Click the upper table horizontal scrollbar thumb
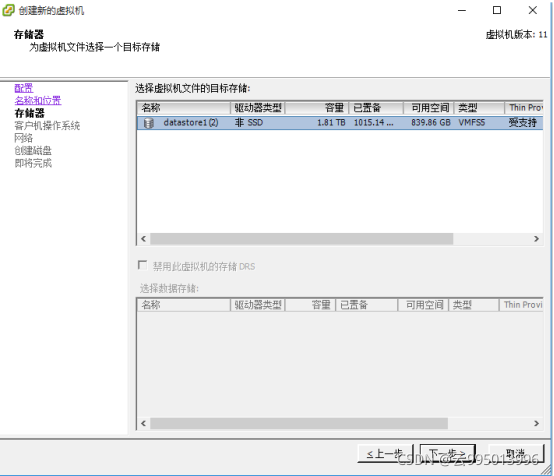 301,239
